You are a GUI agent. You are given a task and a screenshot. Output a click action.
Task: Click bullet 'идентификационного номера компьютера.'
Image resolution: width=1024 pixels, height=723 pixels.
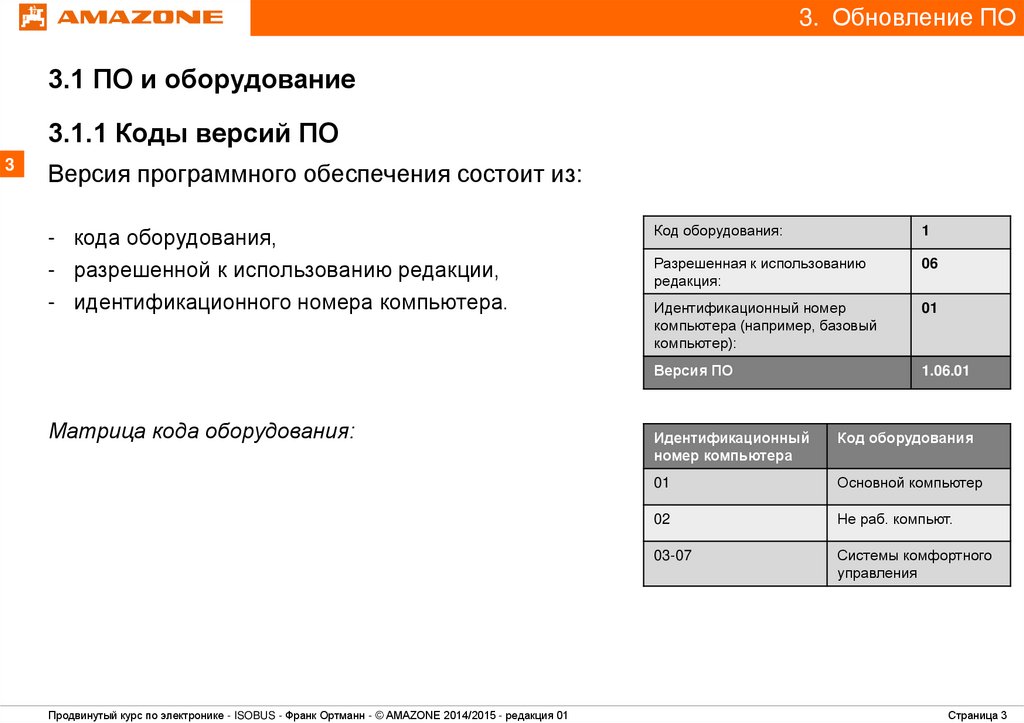[x=291, y=302]
